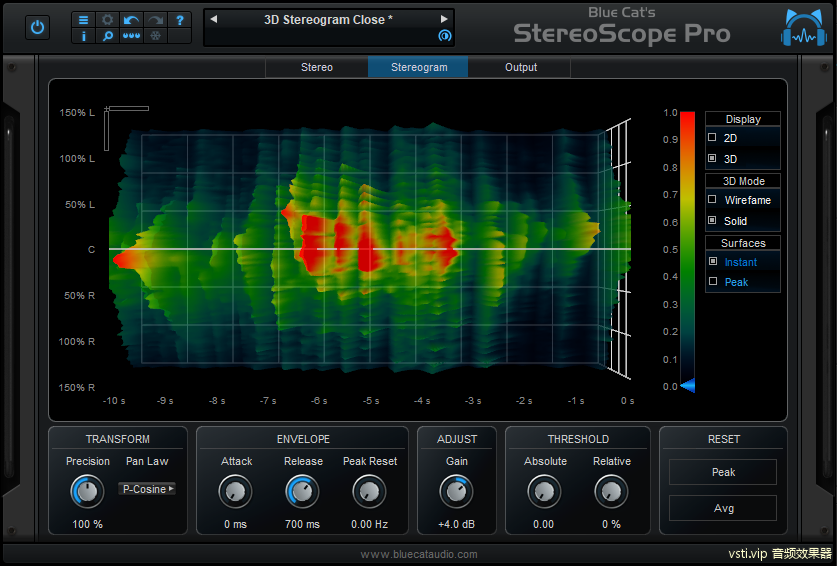Enable the Peak surface checkbox
This screenshot has width=837, height=566.
point(713,281)
